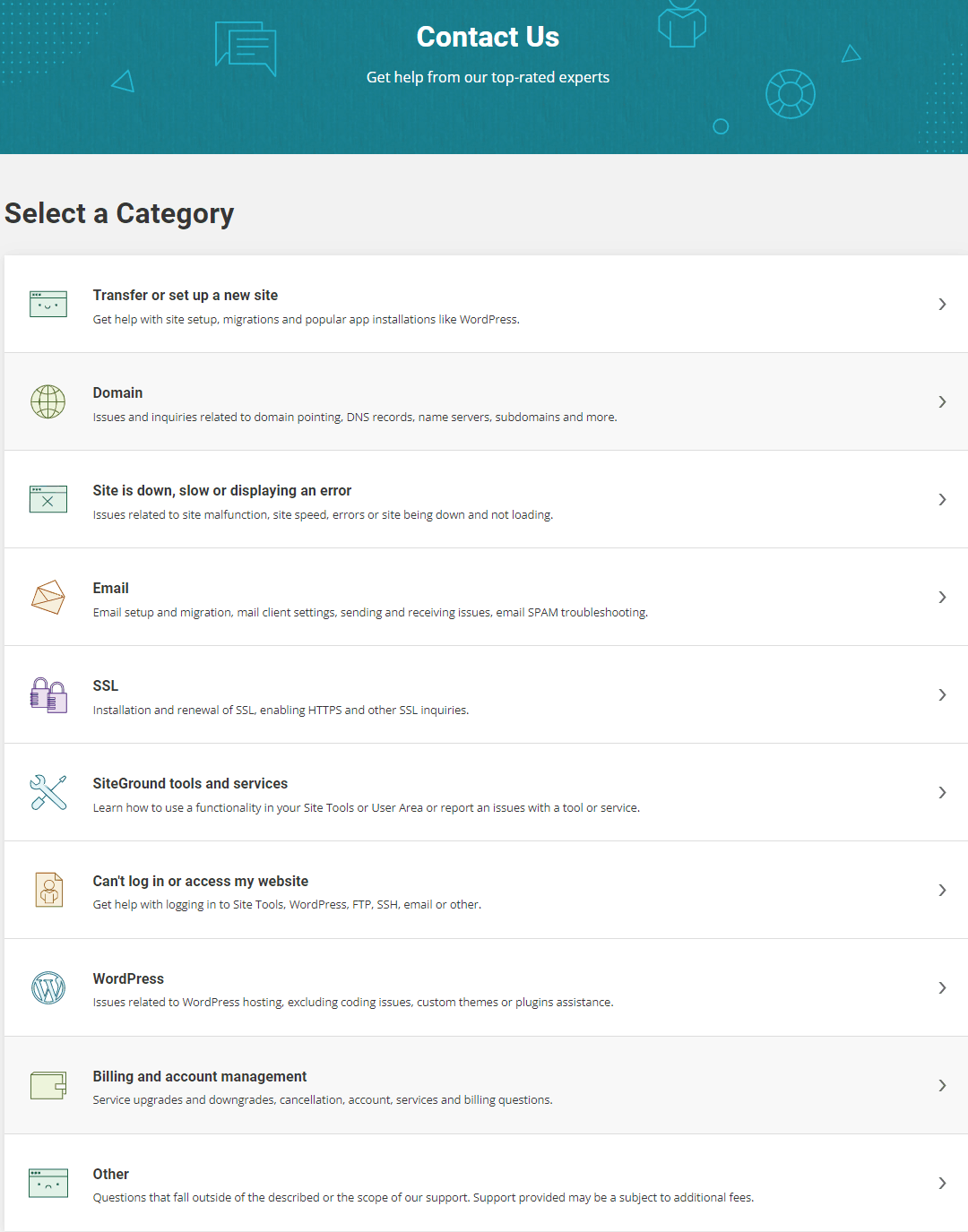Select the Transfer or set up a new site title
968x1232 pixels.
click(x=186, y=295)
